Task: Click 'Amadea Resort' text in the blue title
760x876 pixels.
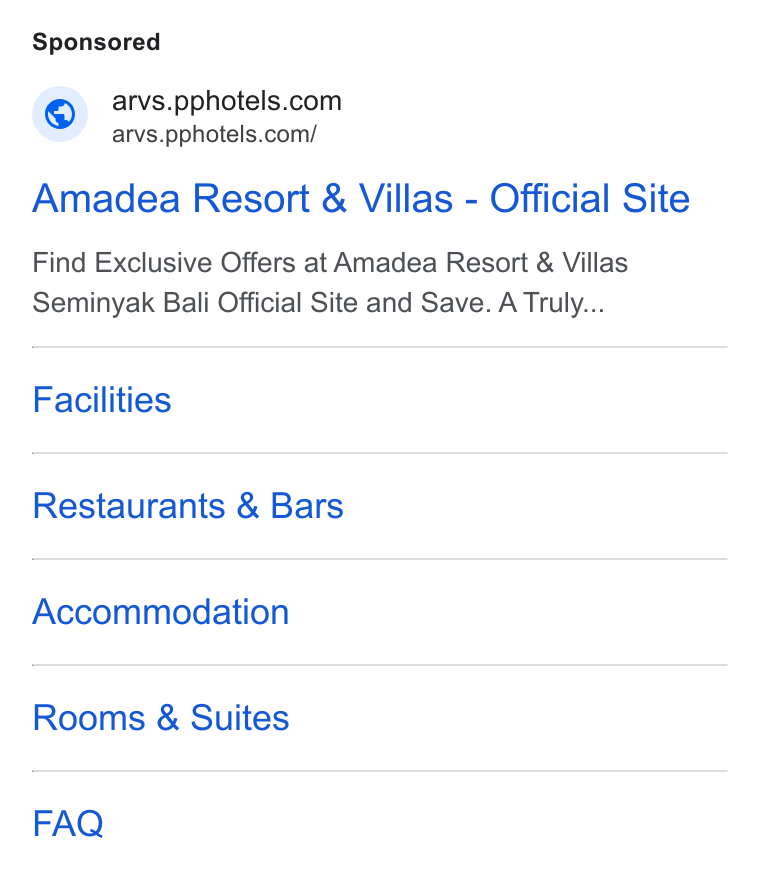Action: tap(171, 198)
